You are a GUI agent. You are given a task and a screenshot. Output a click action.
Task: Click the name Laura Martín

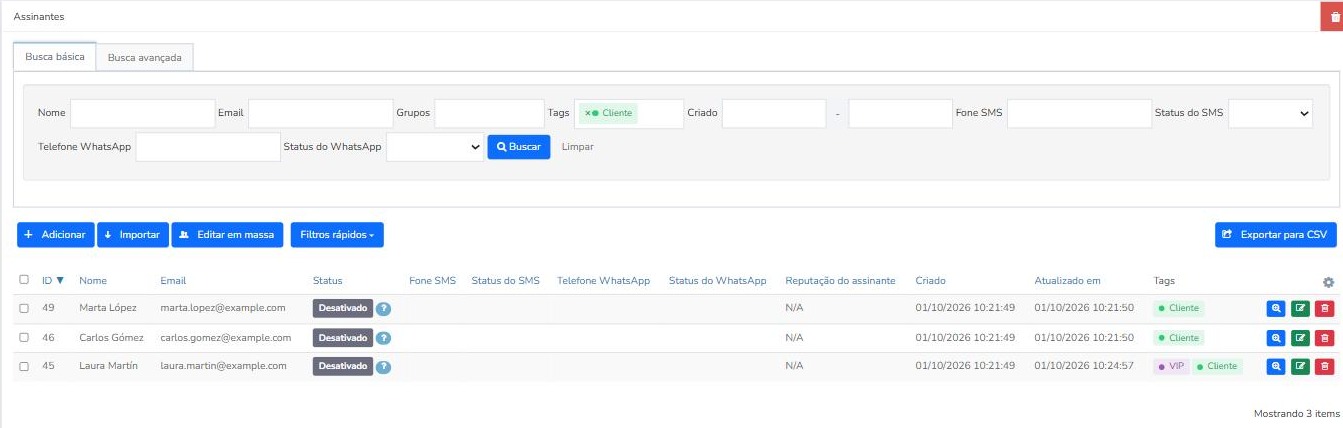pyautogui.click(x=108, y=367)
